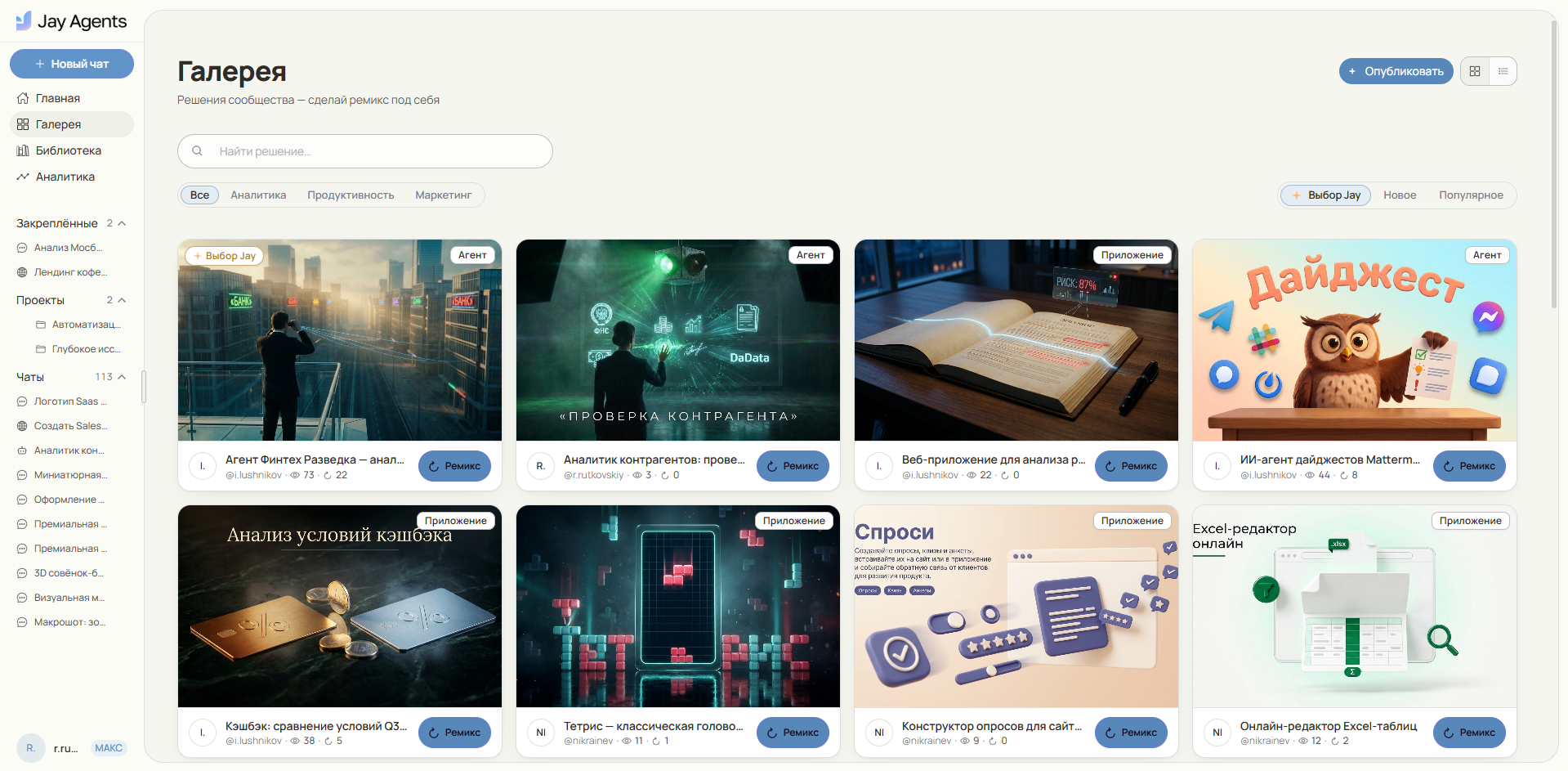Image resolution: width=1568 pixels, height=771 pixels.
Task: Open Анализ условий кэшбэка thumbnail
Action: [340, 606]
